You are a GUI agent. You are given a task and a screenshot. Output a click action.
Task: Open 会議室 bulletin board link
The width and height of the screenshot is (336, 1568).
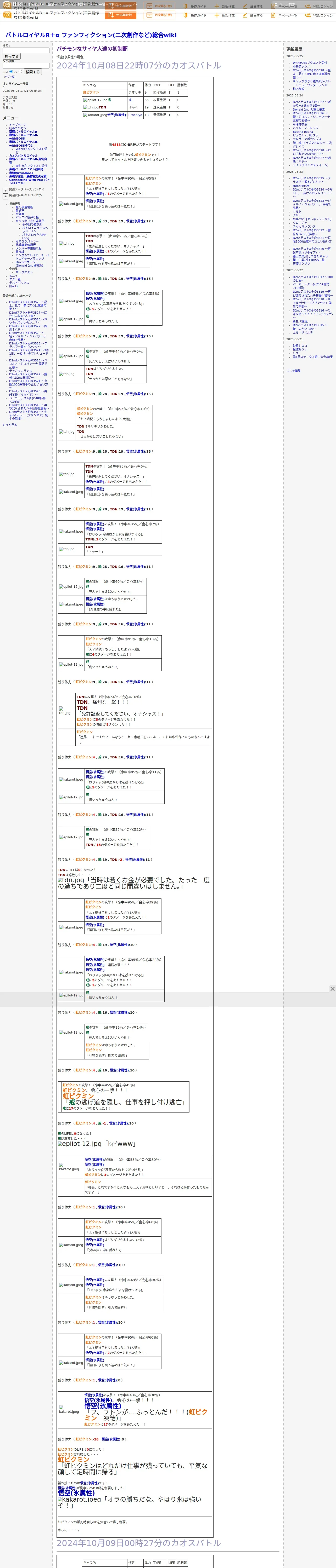click(x=20, y=214)
